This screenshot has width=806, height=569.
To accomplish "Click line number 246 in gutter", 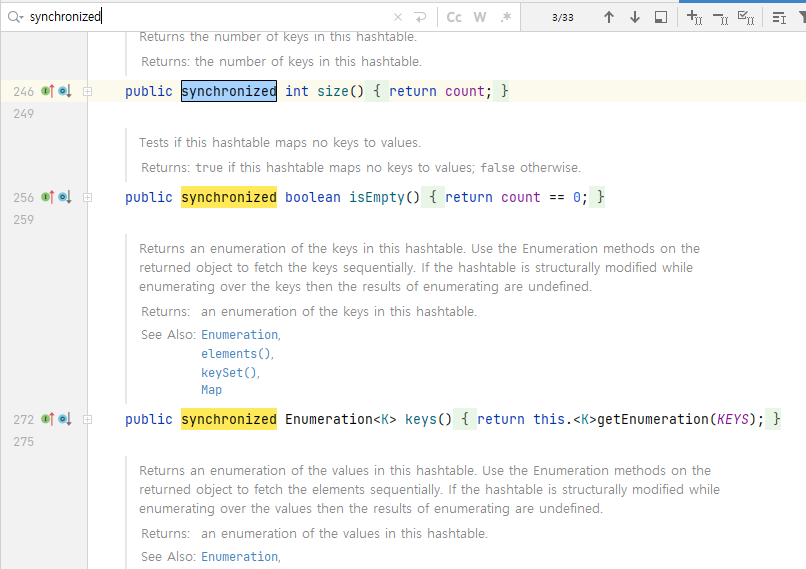I will click(x=24, y=91).
